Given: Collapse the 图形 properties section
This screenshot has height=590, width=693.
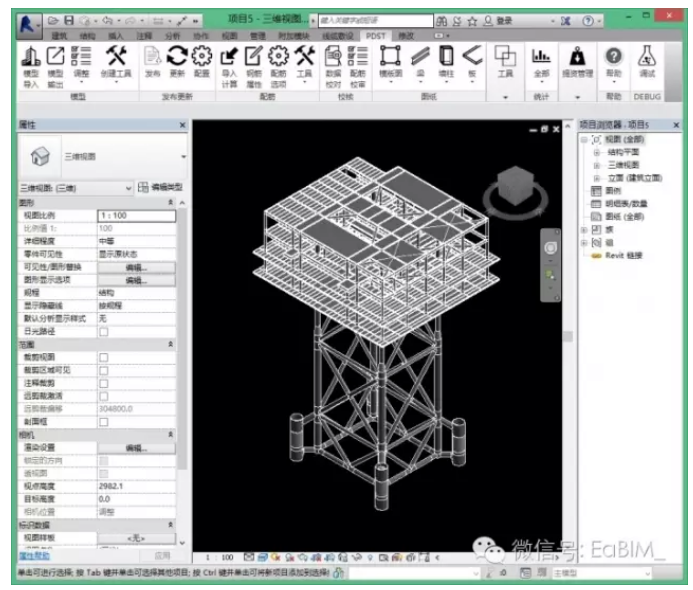Looking at the screenshot, I should 171,202.
